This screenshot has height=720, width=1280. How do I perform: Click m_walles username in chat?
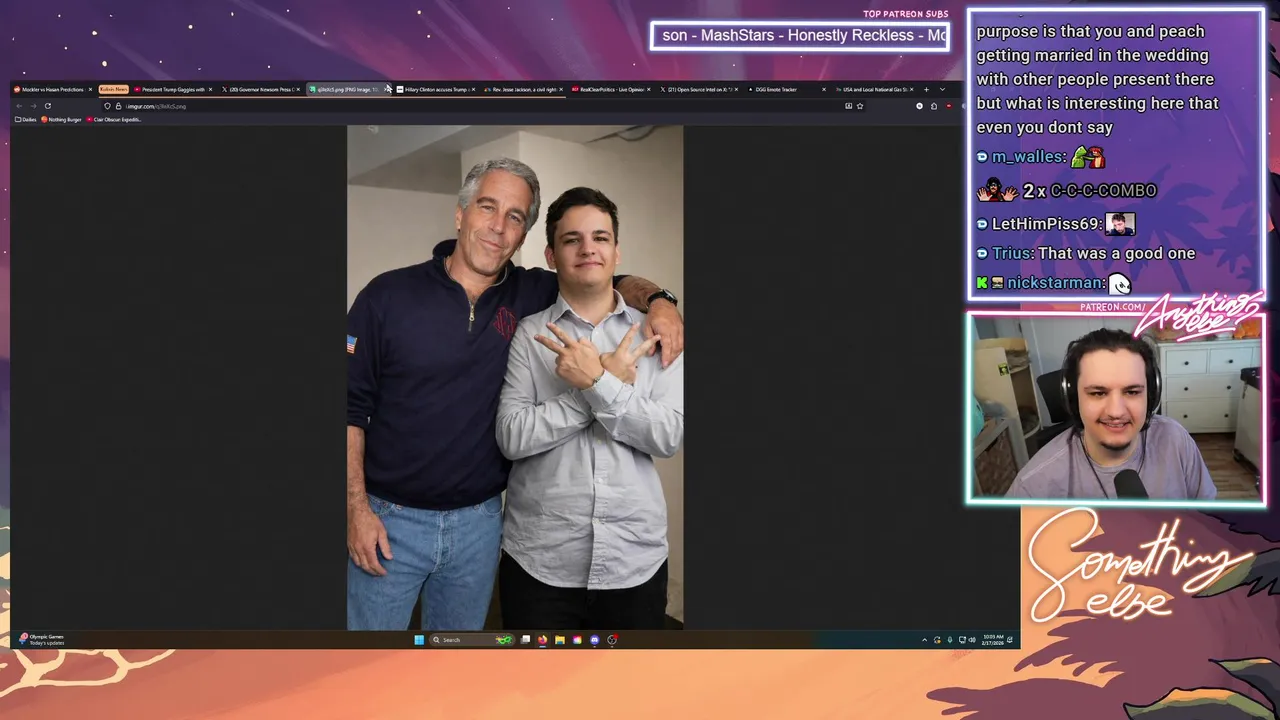(x=1028, y=157)
